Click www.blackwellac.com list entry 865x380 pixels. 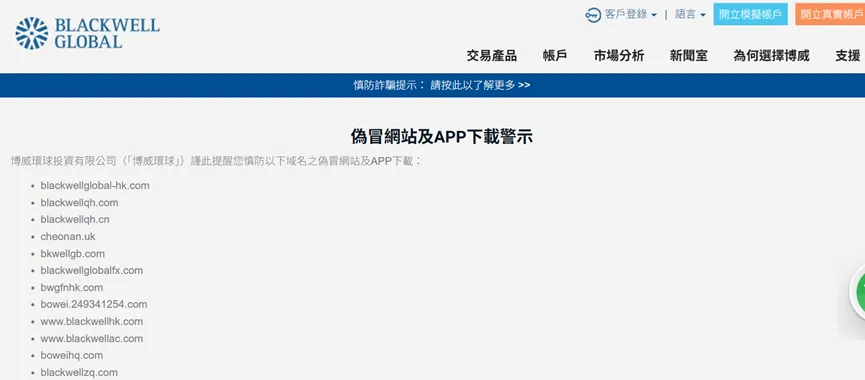(92, 339)
